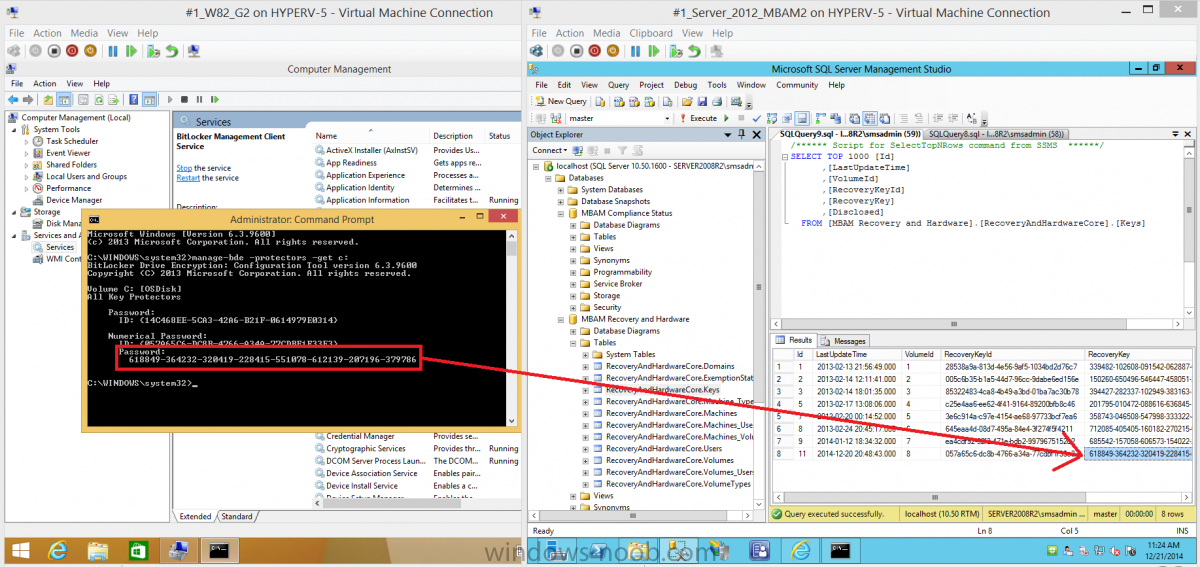Click Pause icon in left VM connection toolbar
Screen dimensions: 1200x567
112,50
